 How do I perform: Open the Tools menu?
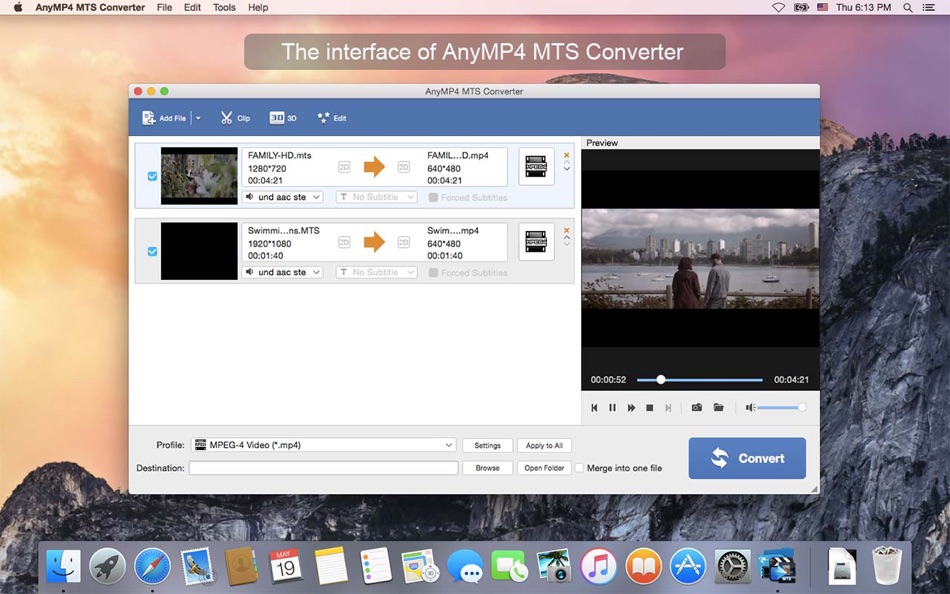[224, 7]
